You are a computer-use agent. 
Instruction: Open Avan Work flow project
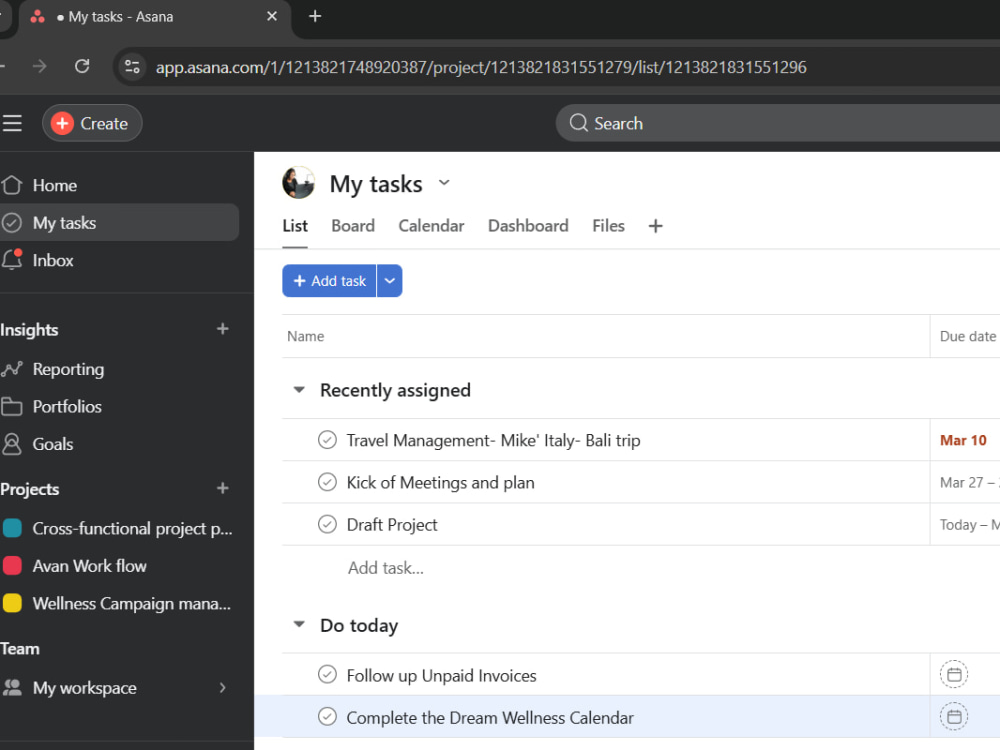coord(119,566)
